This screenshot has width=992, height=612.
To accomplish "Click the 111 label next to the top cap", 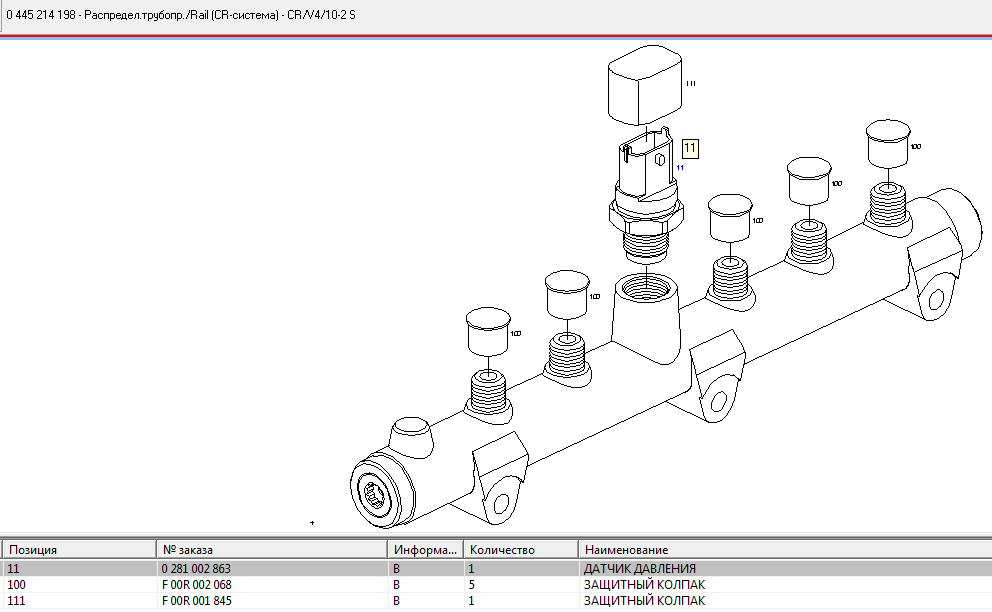I will (690, 84).
